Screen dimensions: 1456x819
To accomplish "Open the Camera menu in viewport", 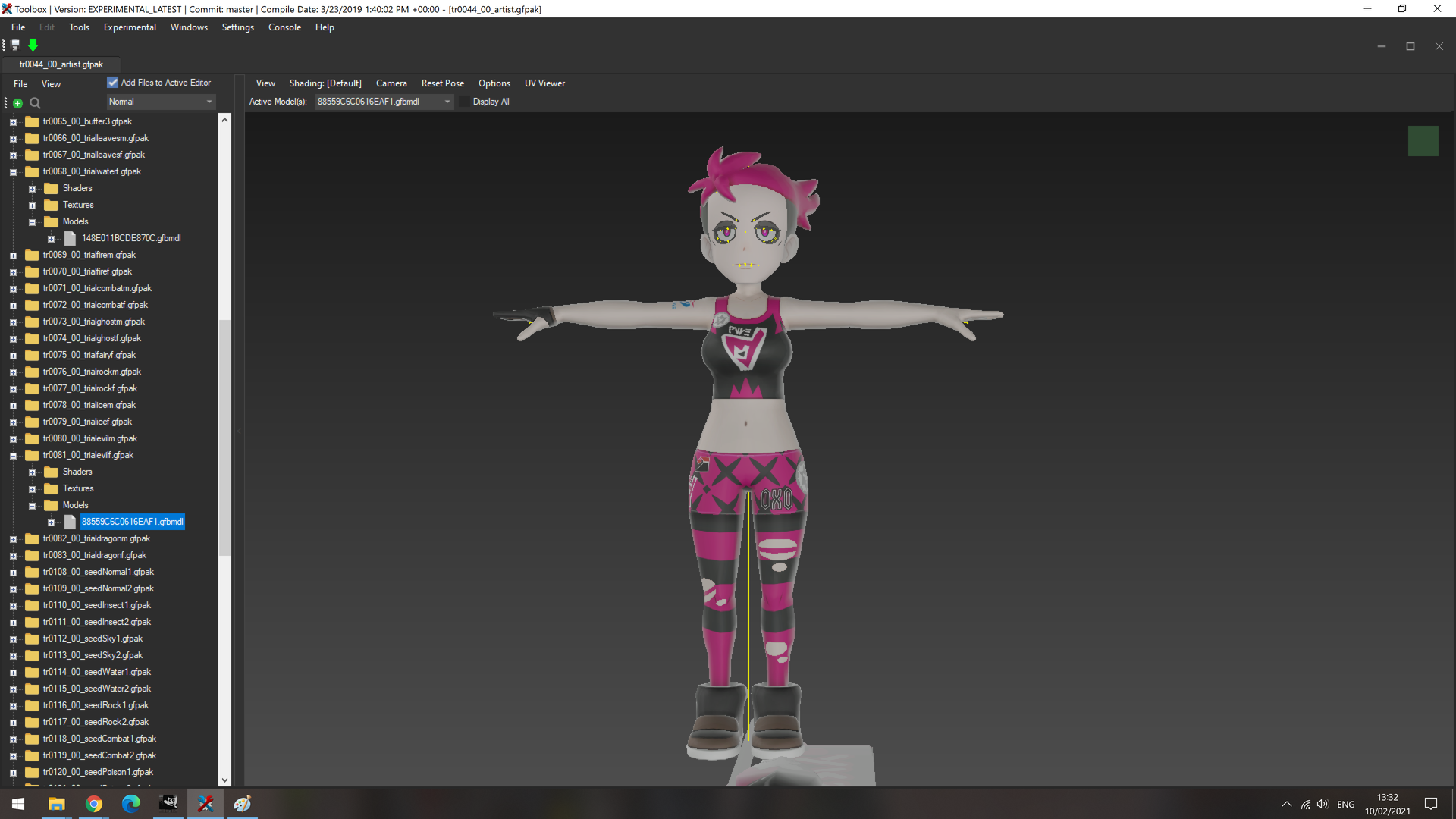I will [391, 83].
